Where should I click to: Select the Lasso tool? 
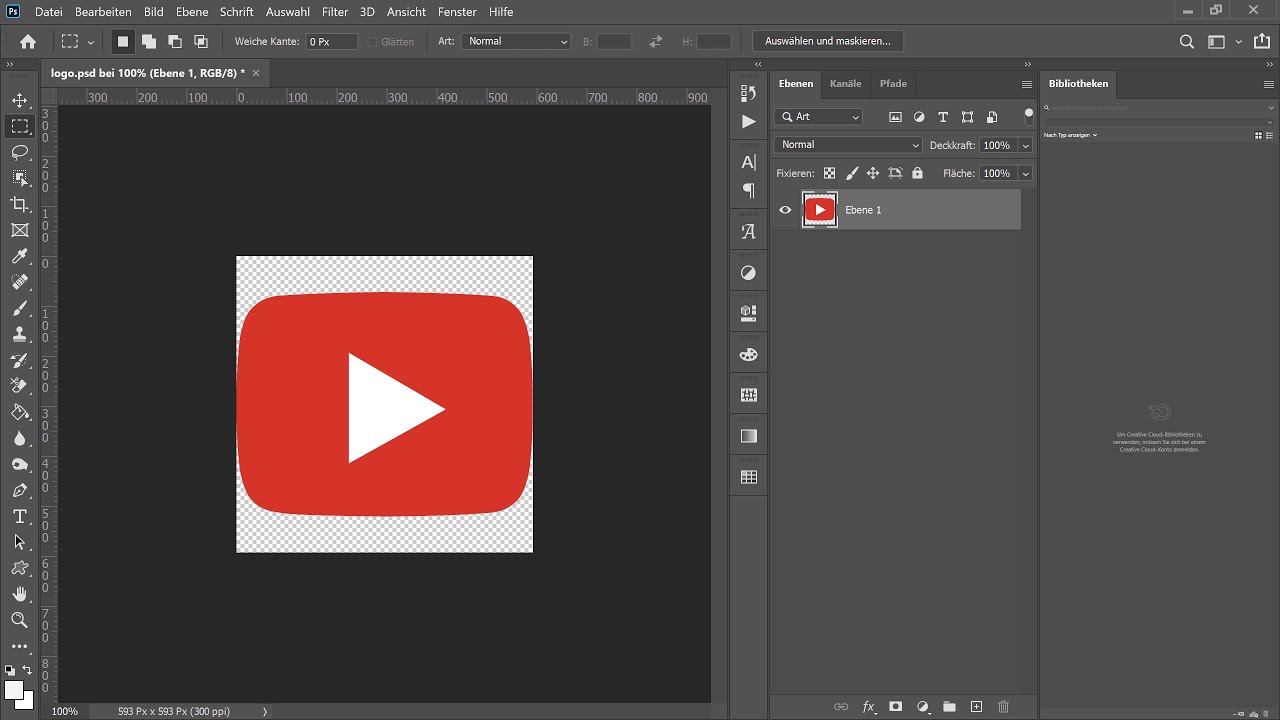click(19, 152)
